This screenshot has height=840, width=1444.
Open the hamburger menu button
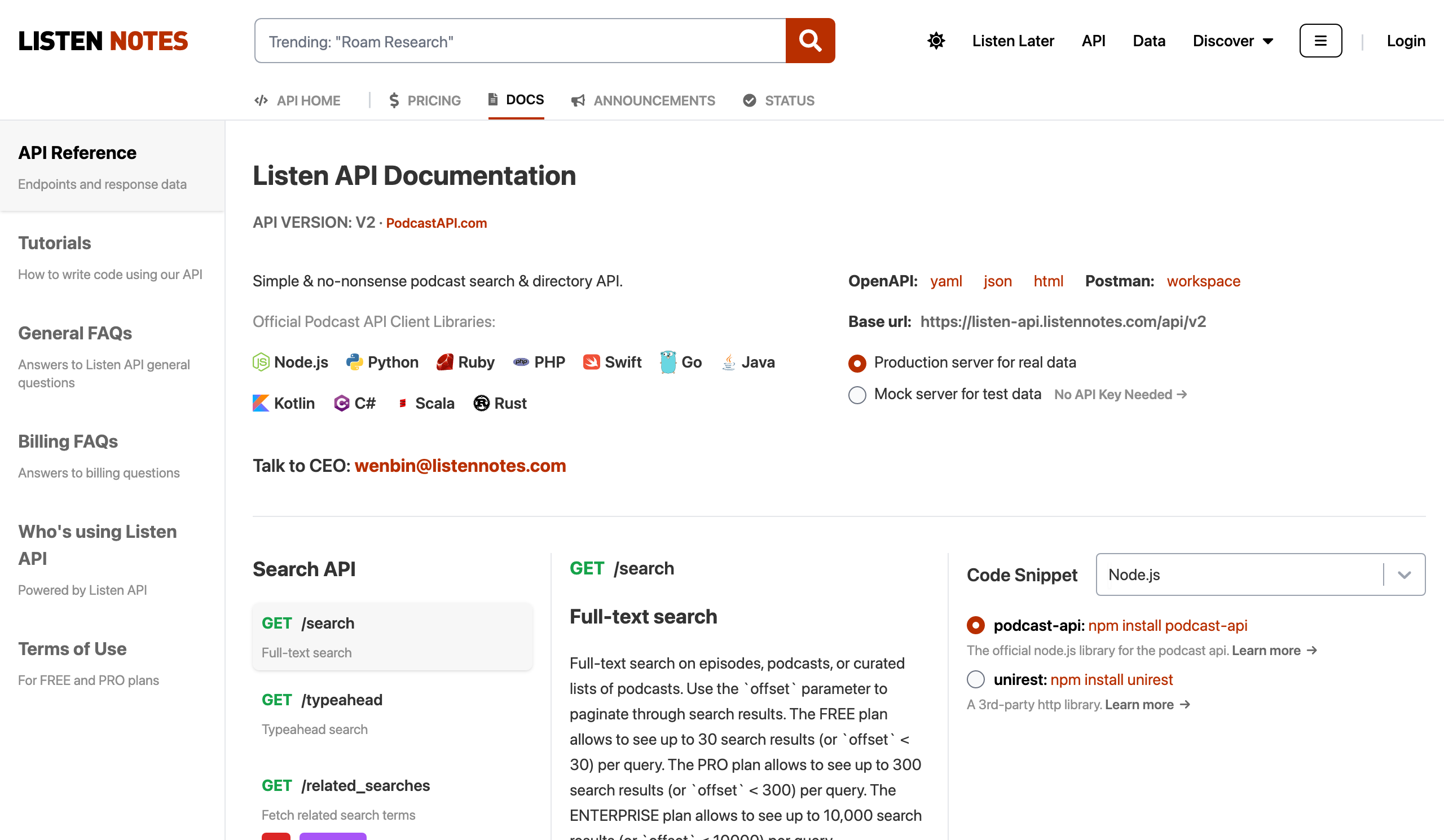tap(1320, 41)
